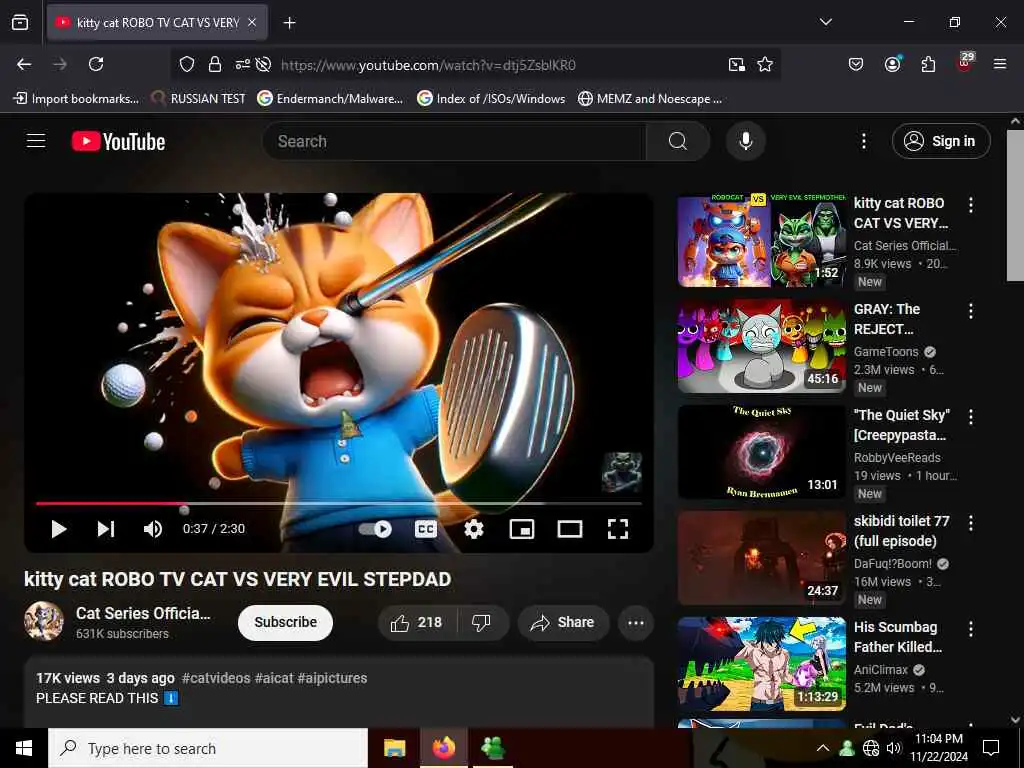Image resolution: width=1024 pixels, height=768 pixels.
Task: Close the kitty cat ROBO TV tab
Action: click(252, 23)
